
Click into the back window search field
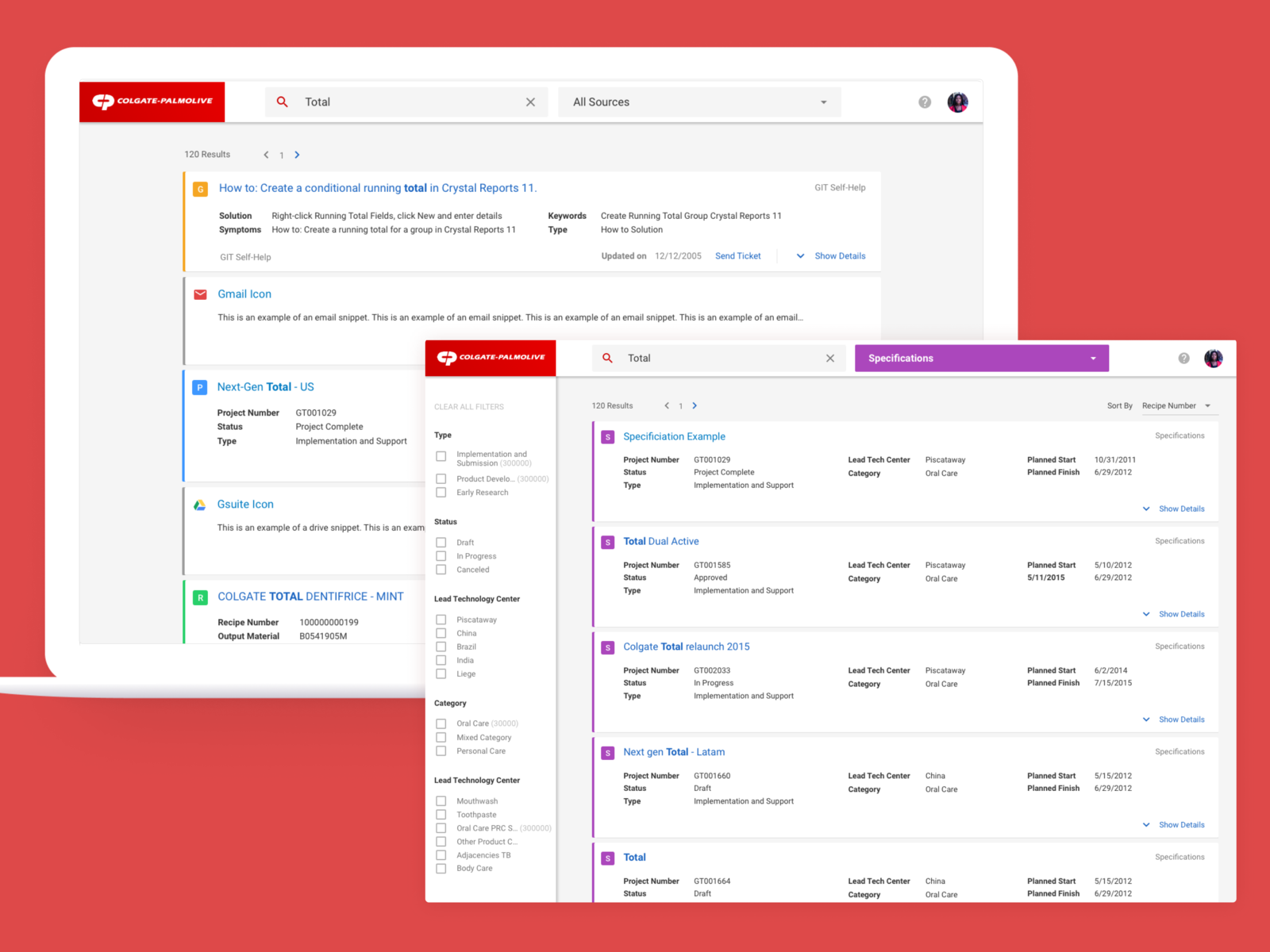click(406, 102)
